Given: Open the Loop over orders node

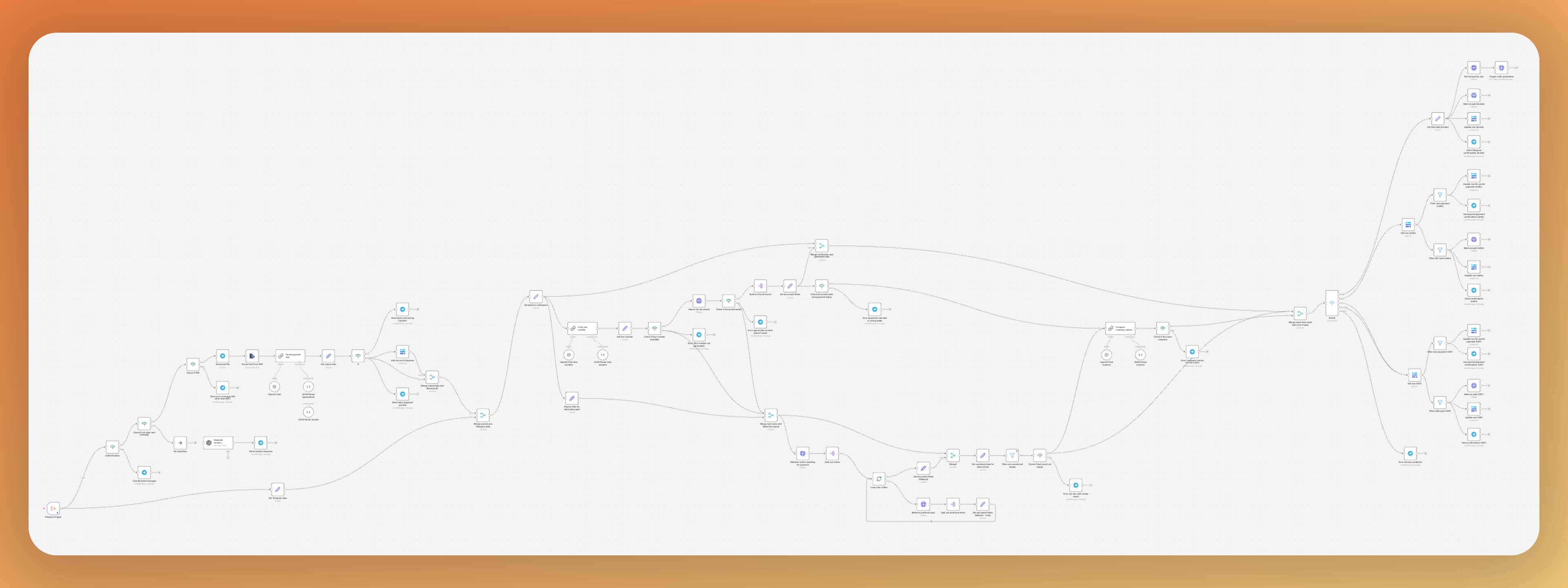Looking at the screenshot, I should pyautogui.click(x=878, y=479).
